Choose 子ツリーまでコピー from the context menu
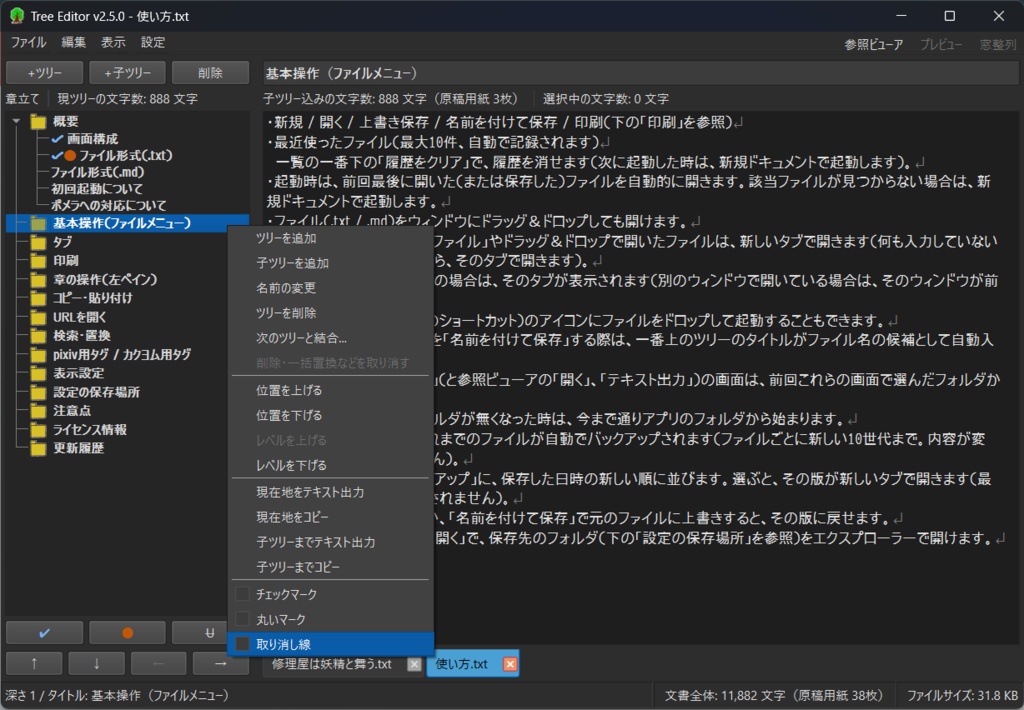The height and width of the screenshot is (710, 1024). (x=330, y=566)
